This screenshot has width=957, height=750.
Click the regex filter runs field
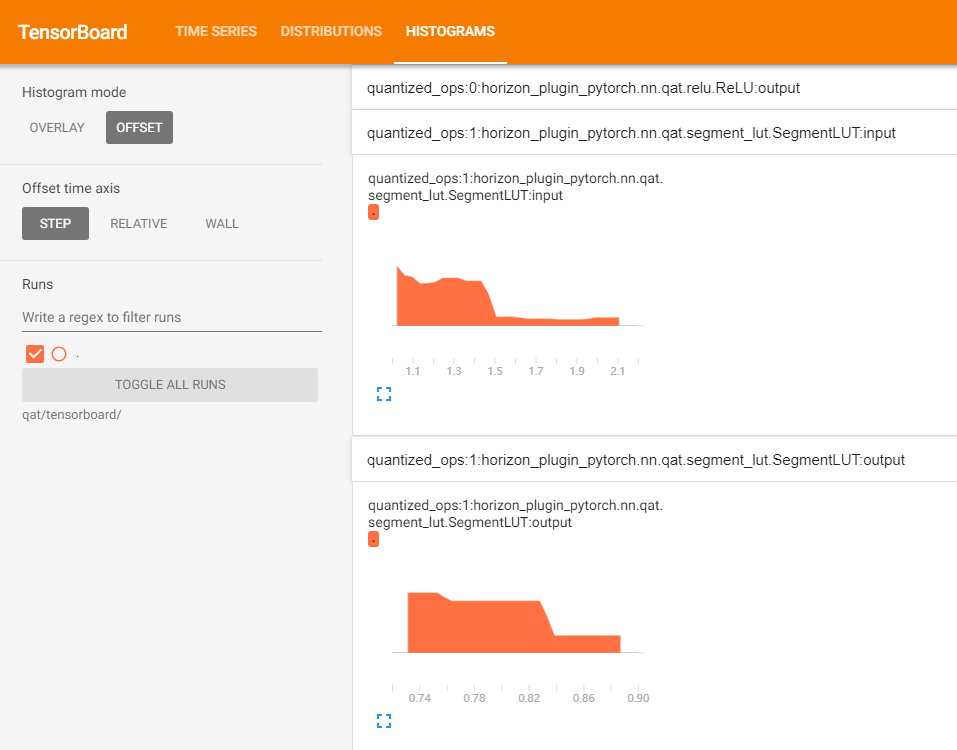pos(171,317)
